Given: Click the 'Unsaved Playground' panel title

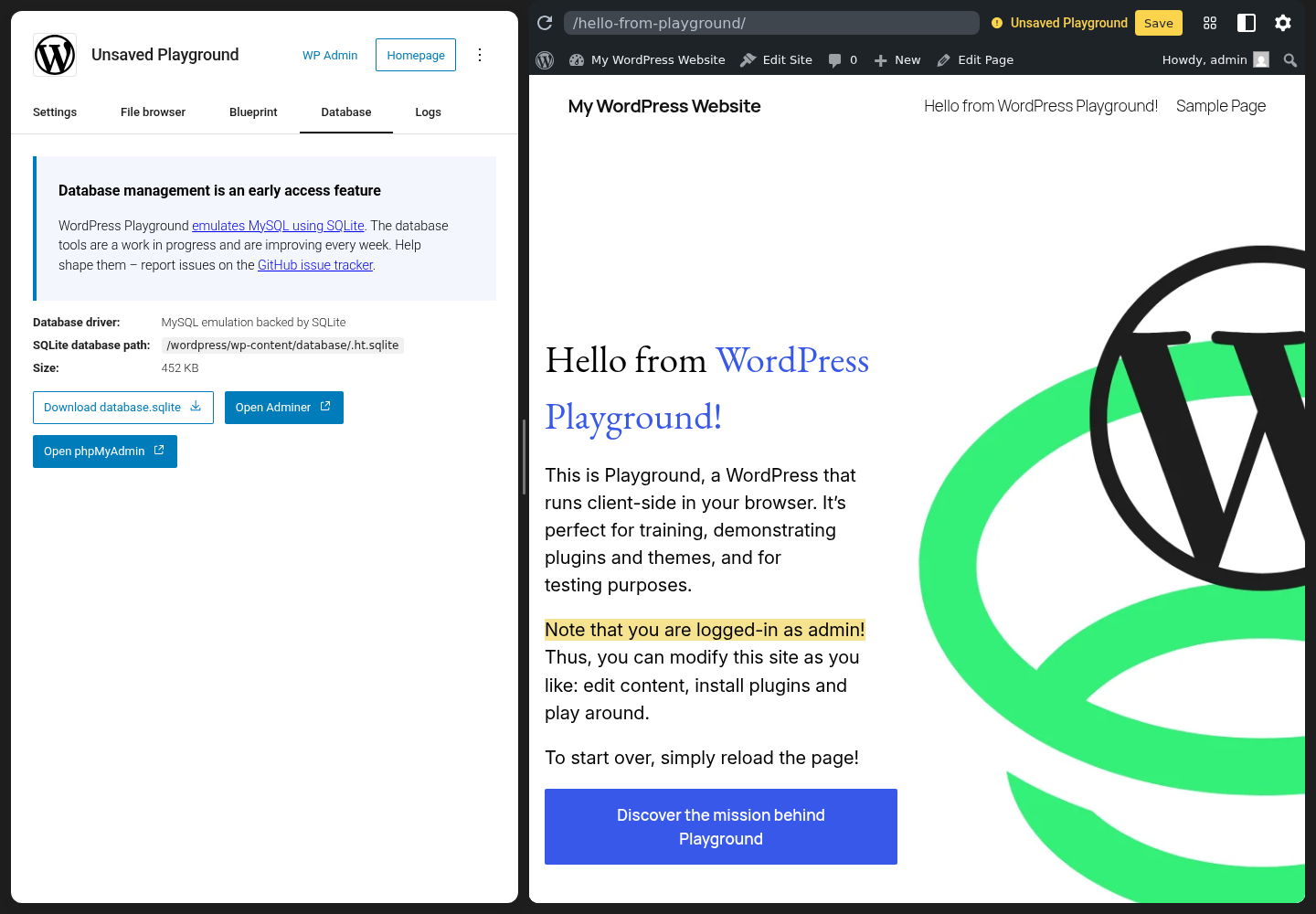Looking at the screenshot, I should pyautogui.click(x=165, y=55).
